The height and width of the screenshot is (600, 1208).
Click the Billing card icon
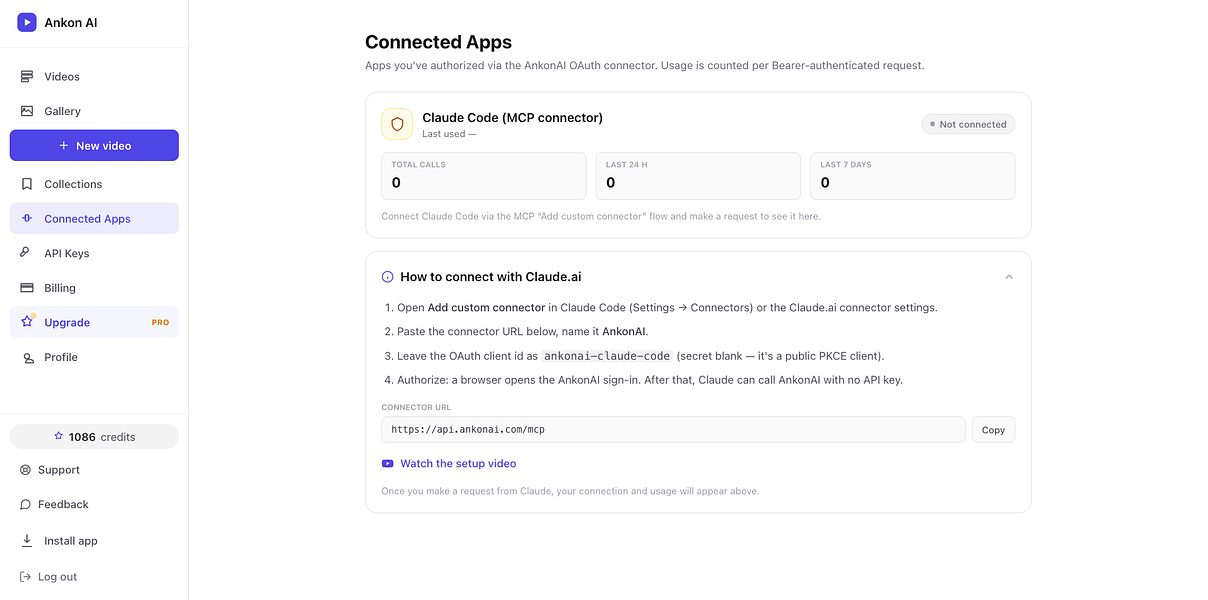(27, 288)
